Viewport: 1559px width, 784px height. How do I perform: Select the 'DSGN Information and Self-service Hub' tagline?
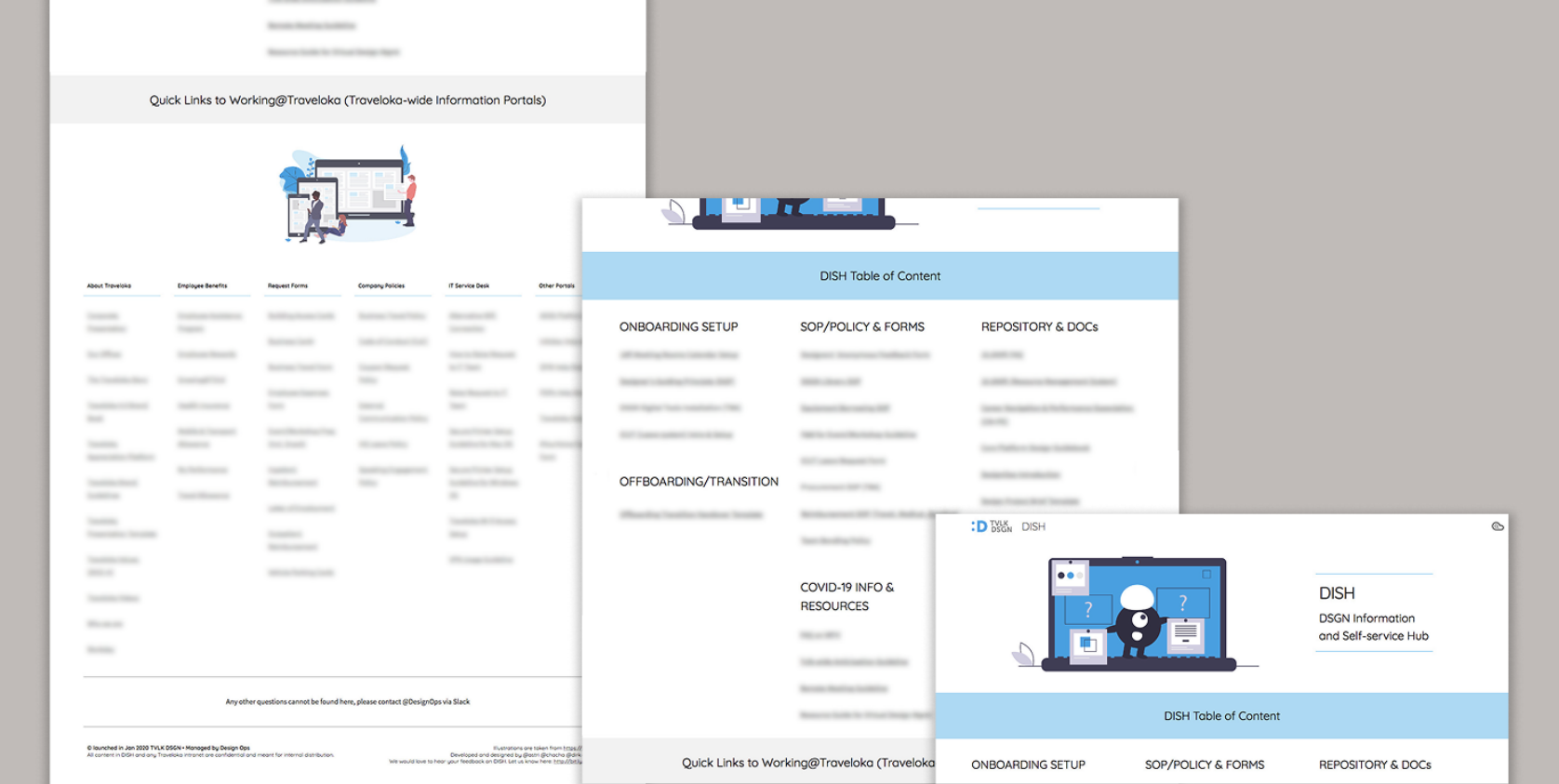click(1373, 627)
